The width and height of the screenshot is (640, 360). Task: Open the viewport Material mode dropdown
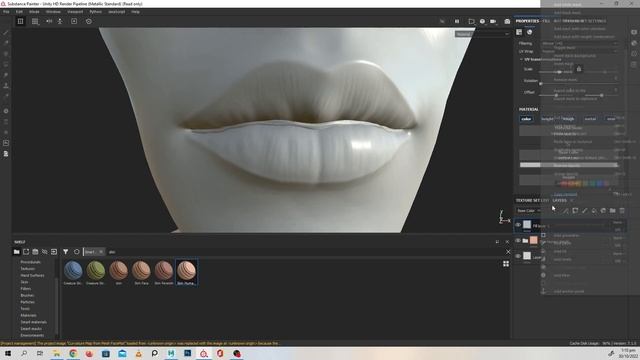[x=482, y=34]
